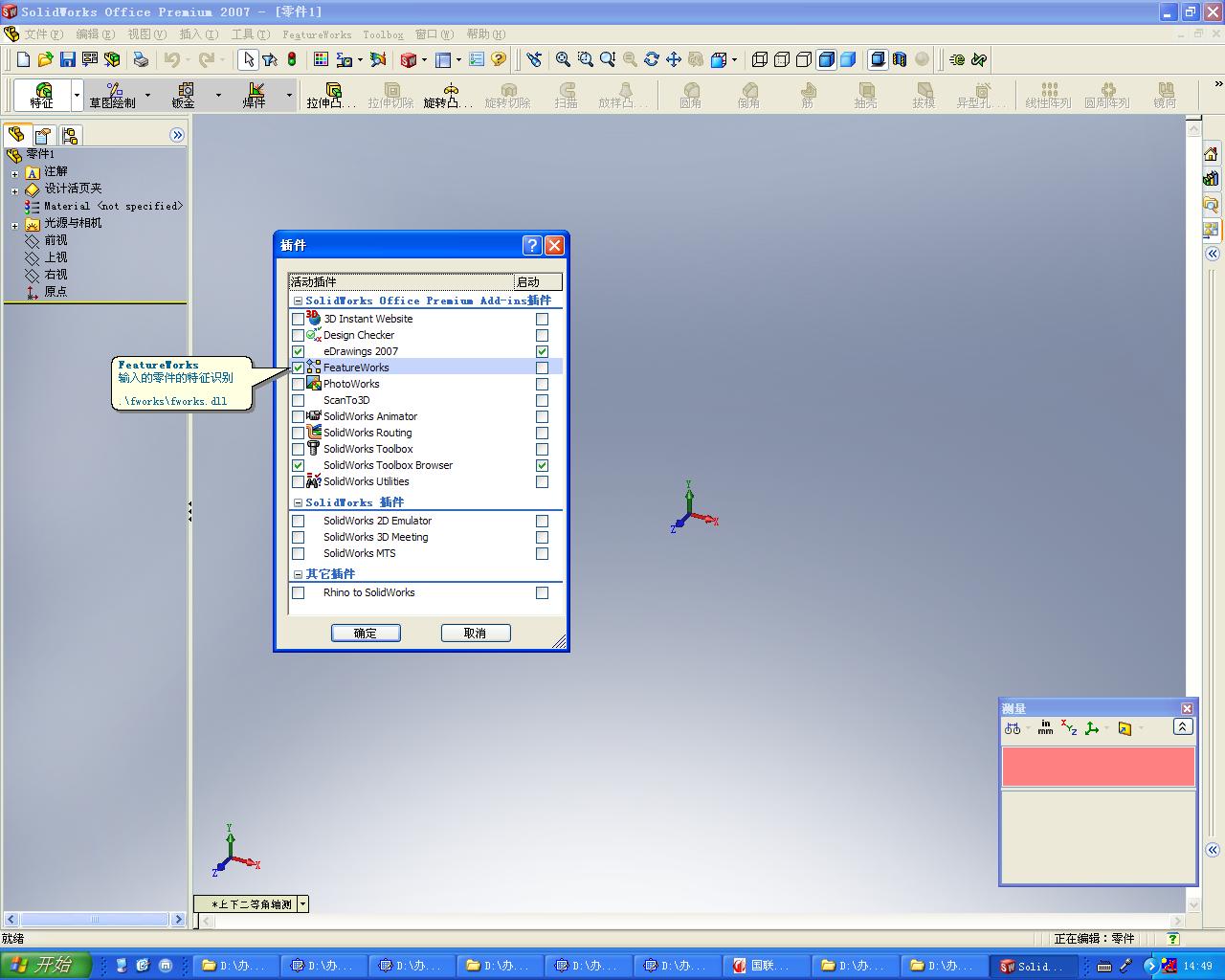Open the 工具(T) menu
Image resolution: width=1225 pixels, height=980 pixels.
click(250, 34)
